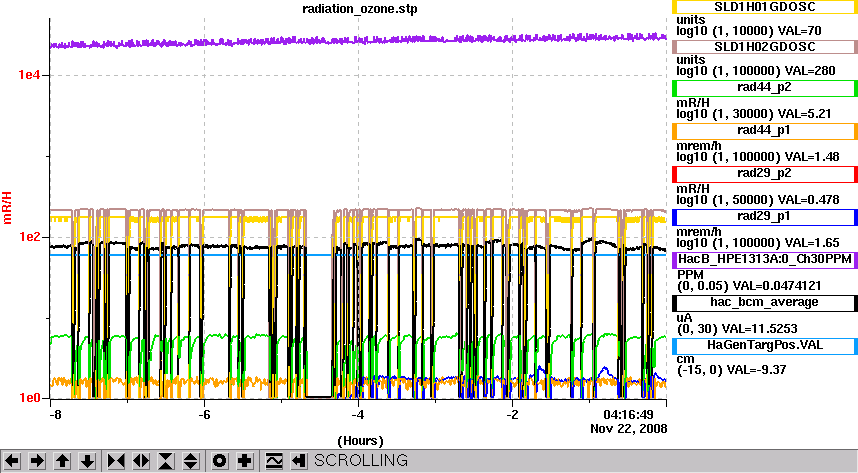Click the horizontal diamond time-axis zoom icon
The width and height of the screenshot is (858, 473).
pyautogui.click(x=141, y=461)
